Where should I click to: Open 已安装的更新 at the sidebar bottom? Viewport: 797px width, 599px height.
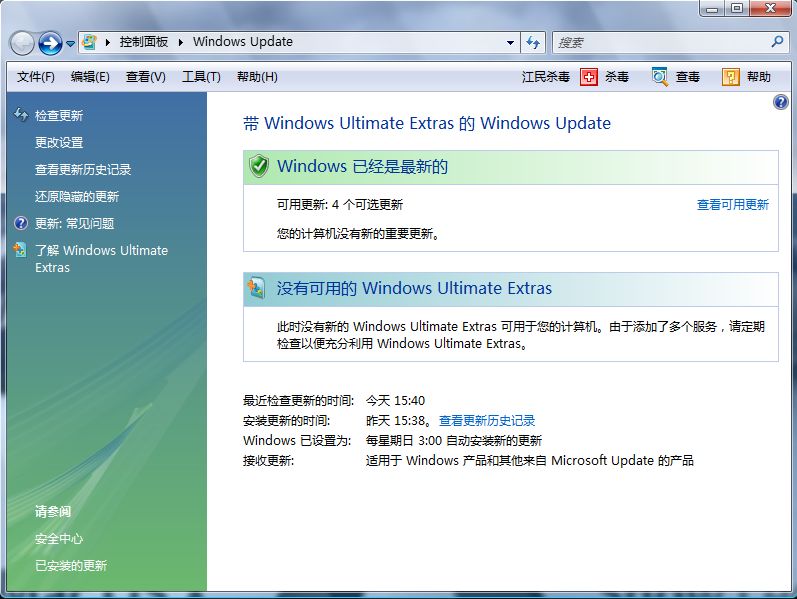[x=71, y=565]
